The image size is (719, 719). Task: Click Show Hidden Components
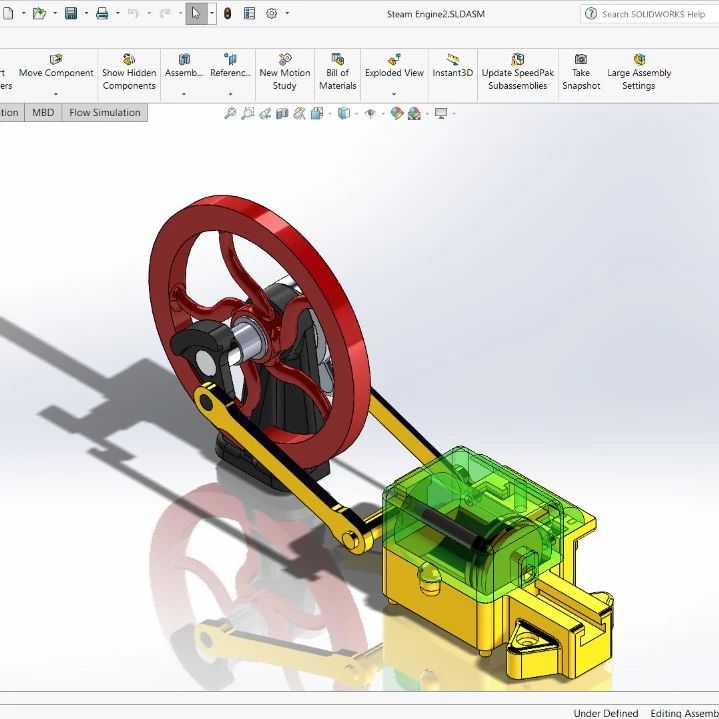pos(129,72)
